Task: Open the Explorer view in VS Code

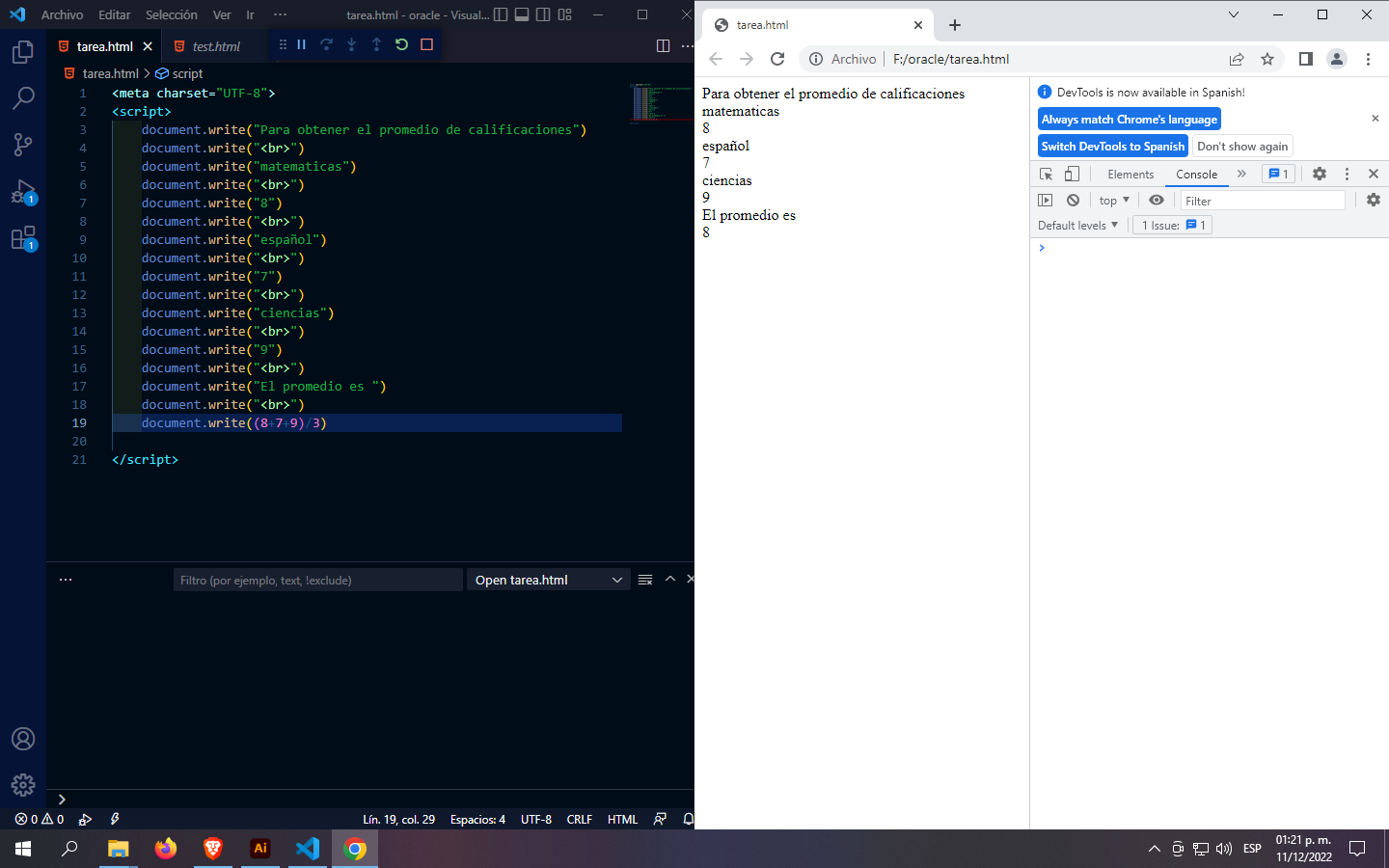Action: pos(23,51)
